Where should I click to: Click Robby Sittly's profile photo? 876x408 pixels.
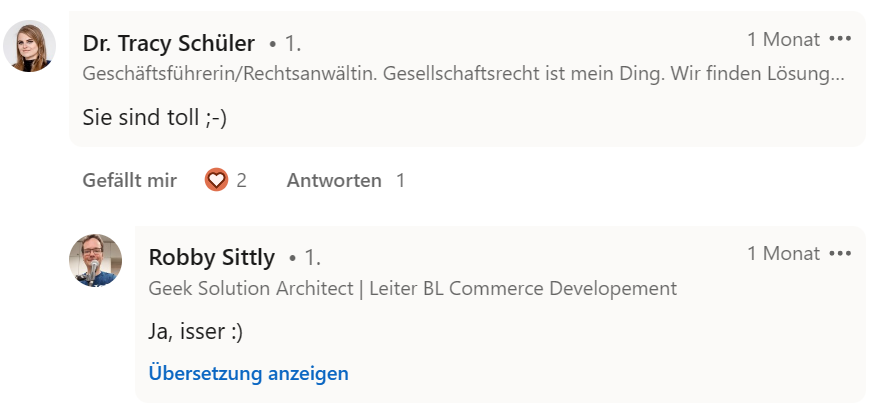pyautogui.click(x=95, y=260)
